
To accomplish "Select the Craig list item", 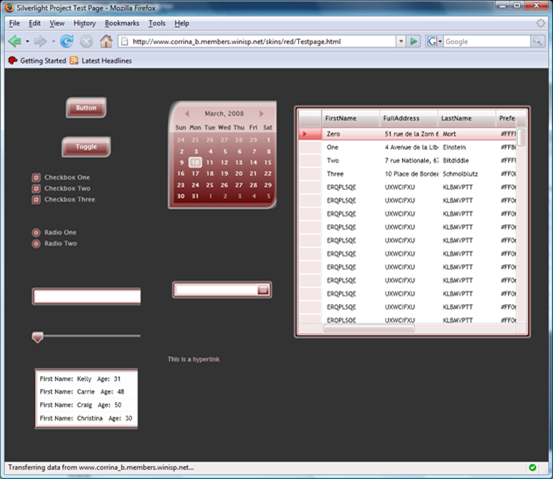I will [86, 405].
